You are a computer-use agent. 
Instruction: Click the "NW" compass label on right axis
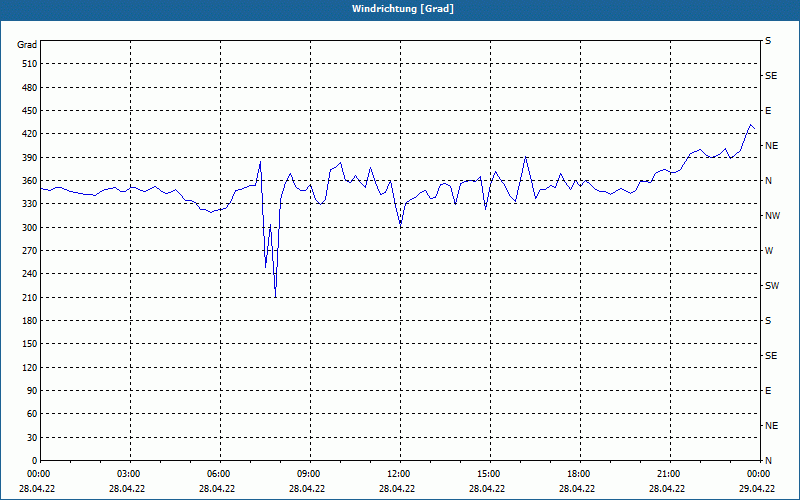point(772,216)
